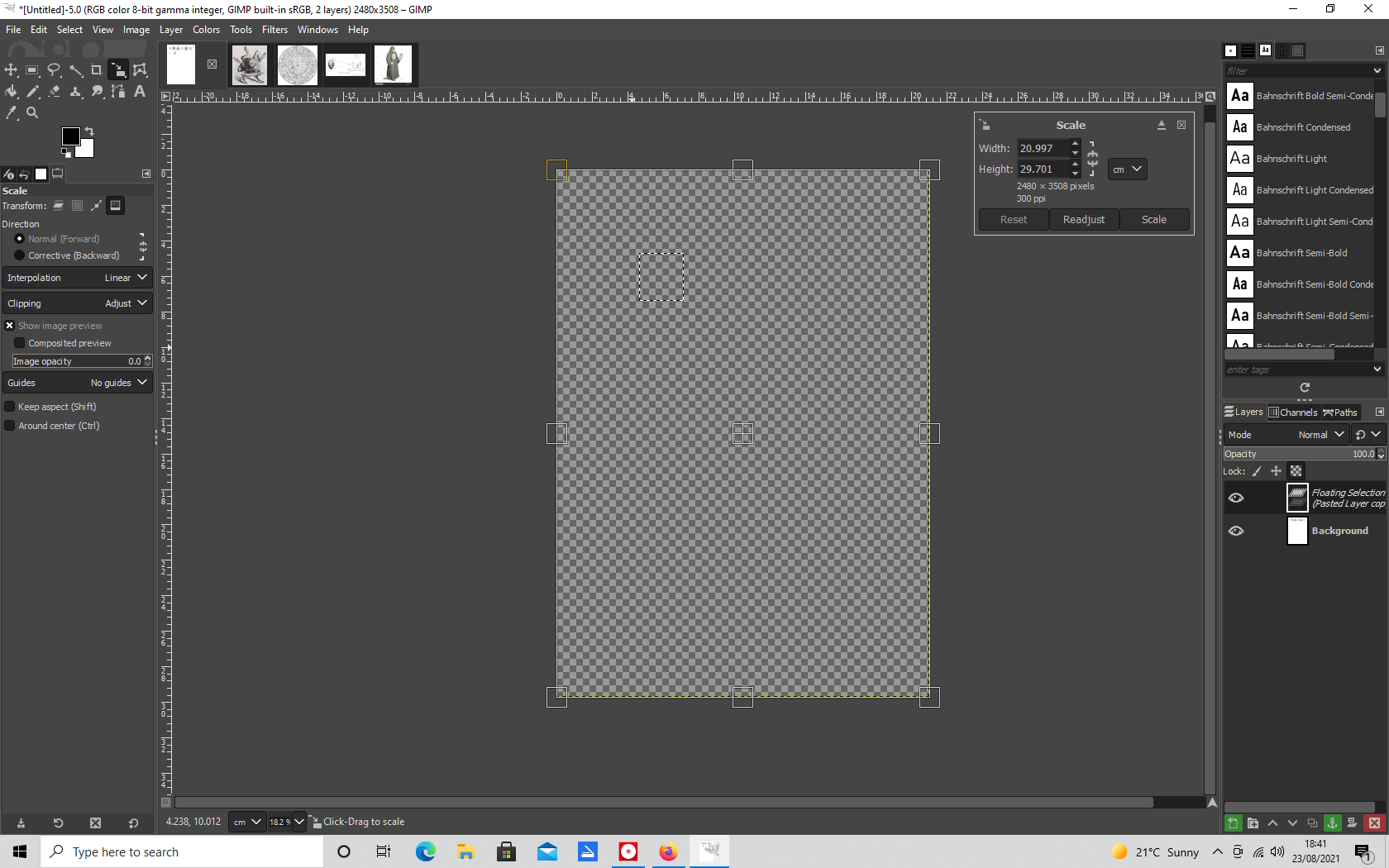This screenshot has width=1389, height=868.
Task: Select the Pencil tool
Action: coord(32,92)
